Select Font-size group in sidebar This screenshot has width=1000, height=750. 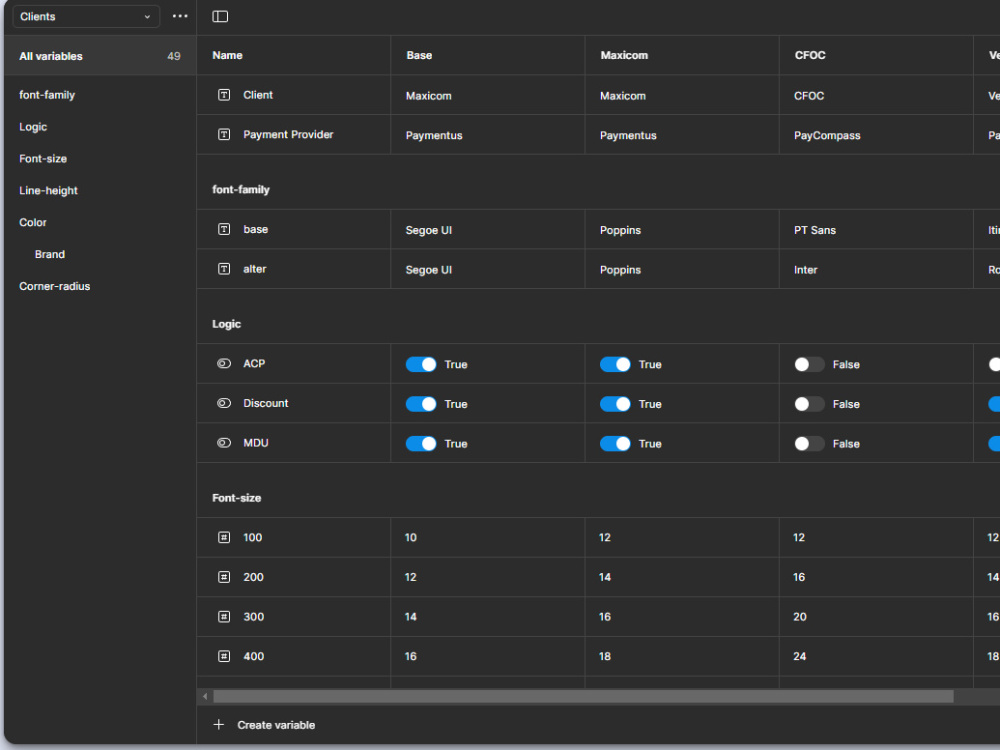point(43,159)
